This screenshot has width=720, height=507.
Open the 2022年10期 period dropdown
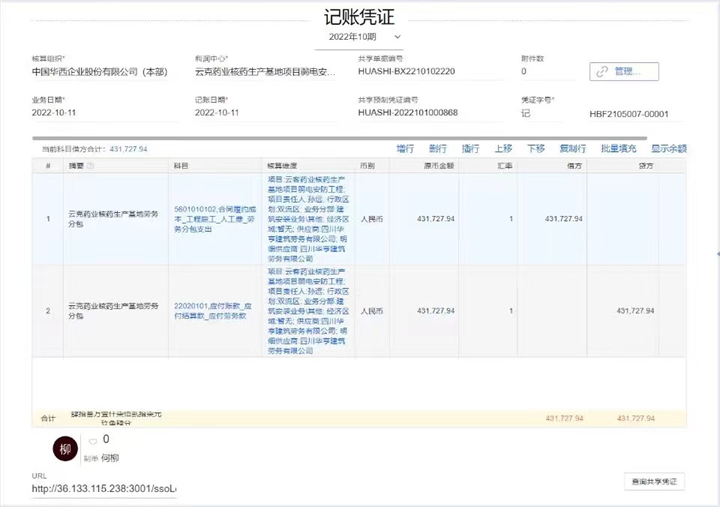364,37
